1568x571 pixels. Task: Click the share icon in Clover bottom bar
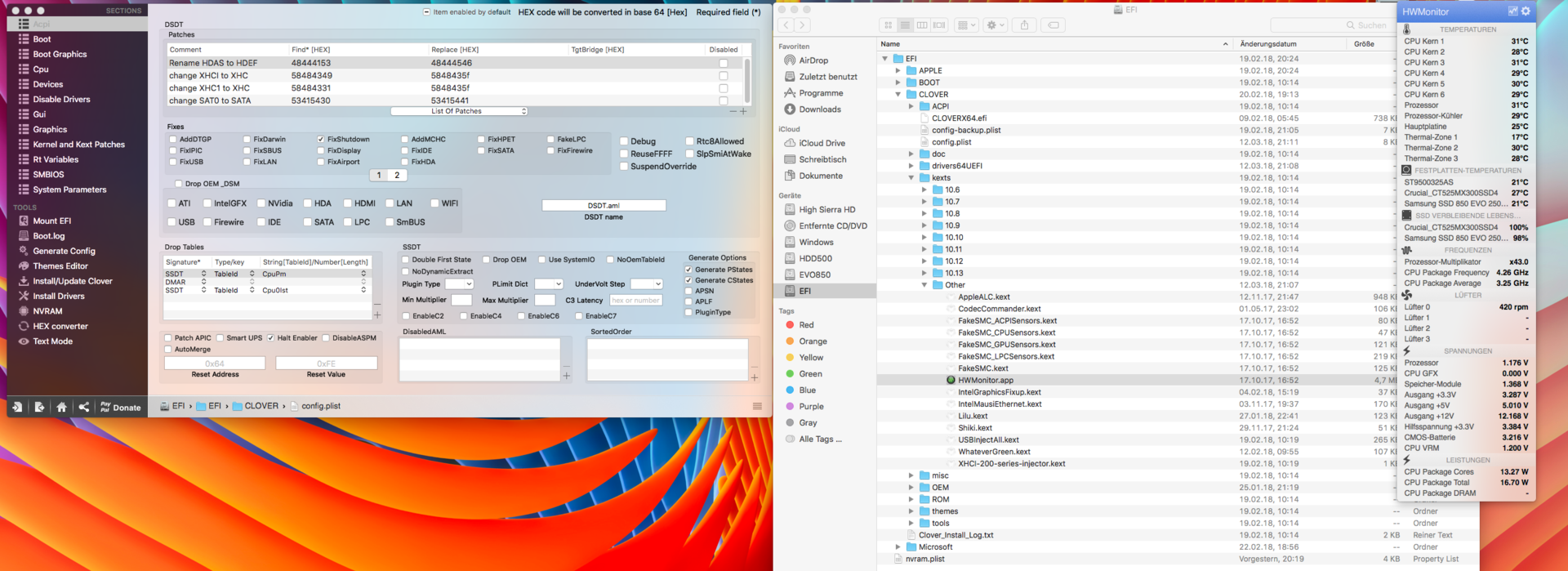pos(83,407)
